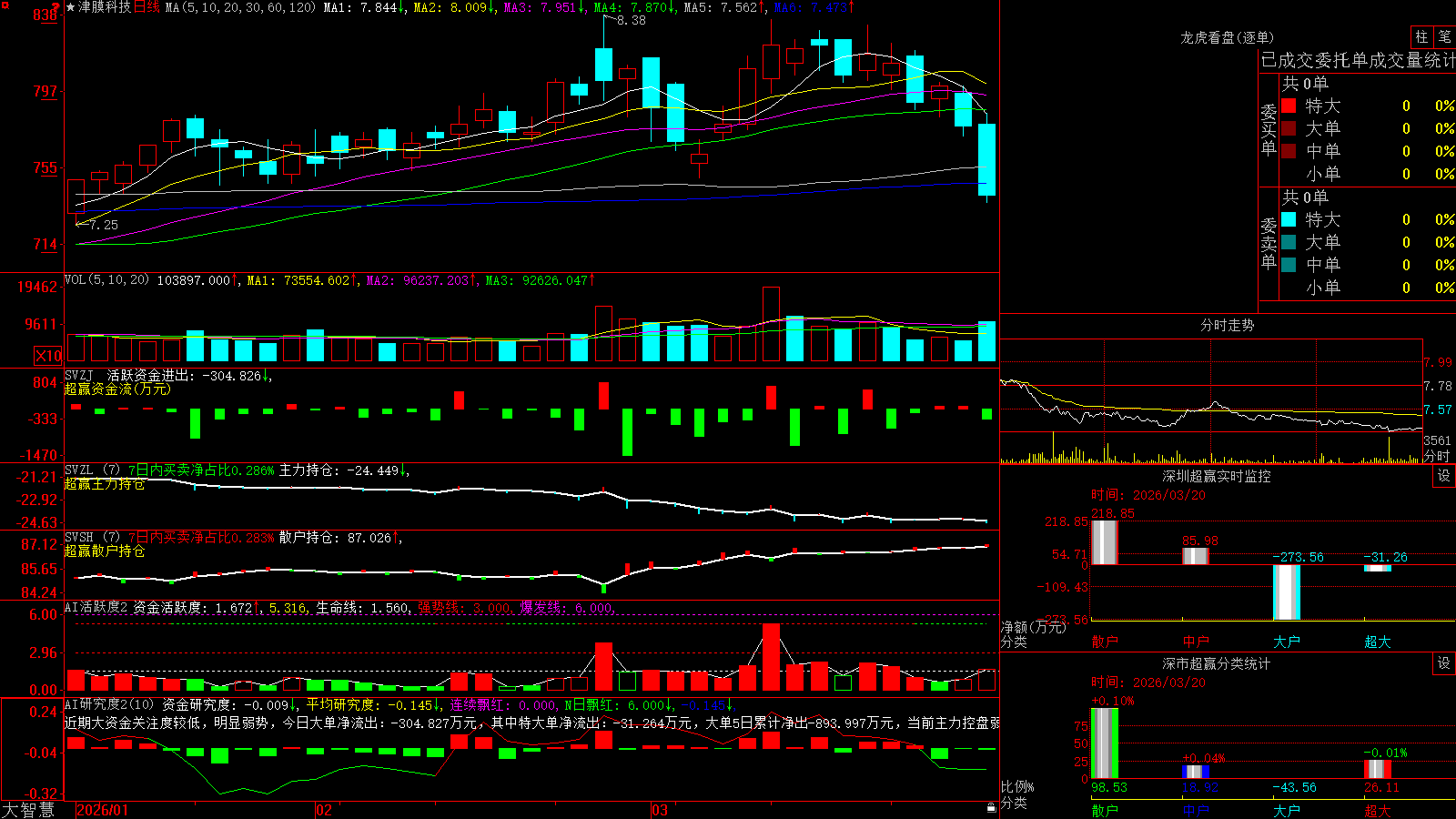Click the tallest red volume bar
The height and width of the screenshot is (819, 1456).
point(771,324)
